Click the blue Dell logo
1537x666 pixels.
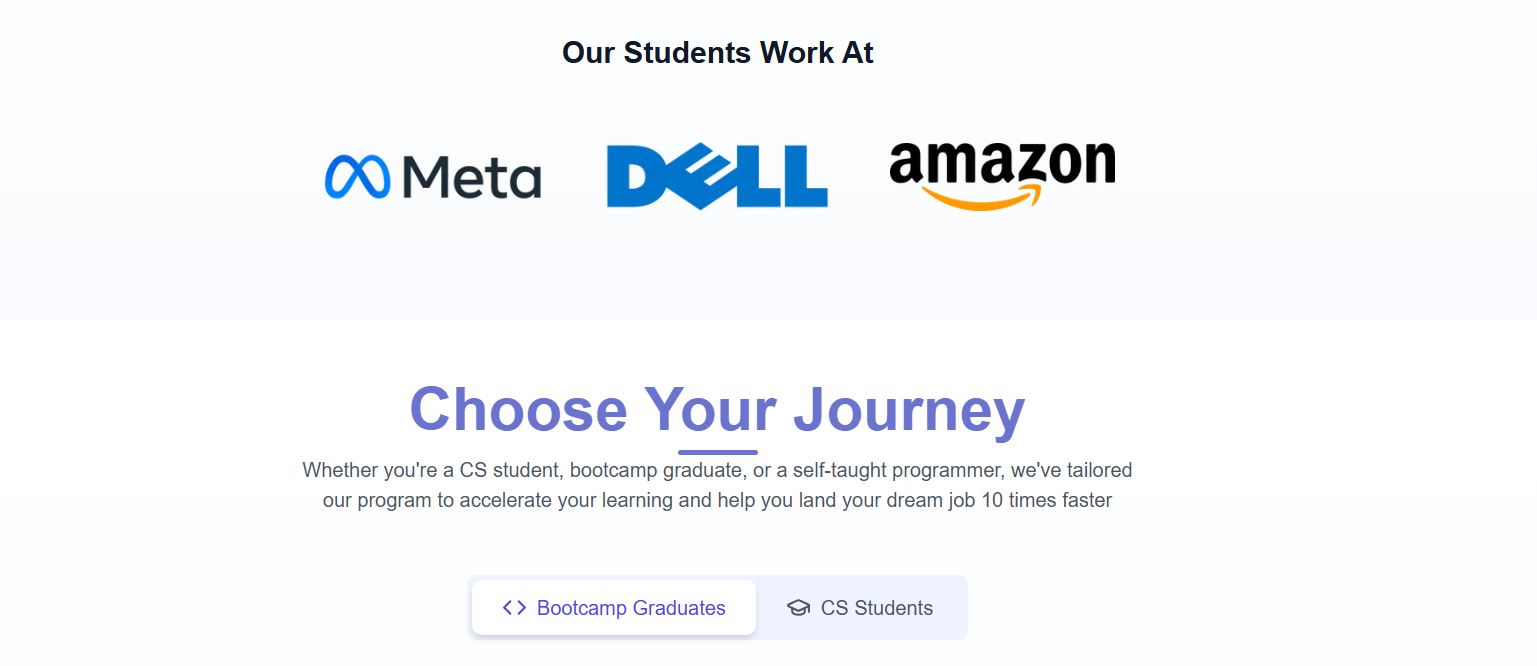(x=716, y=177)
